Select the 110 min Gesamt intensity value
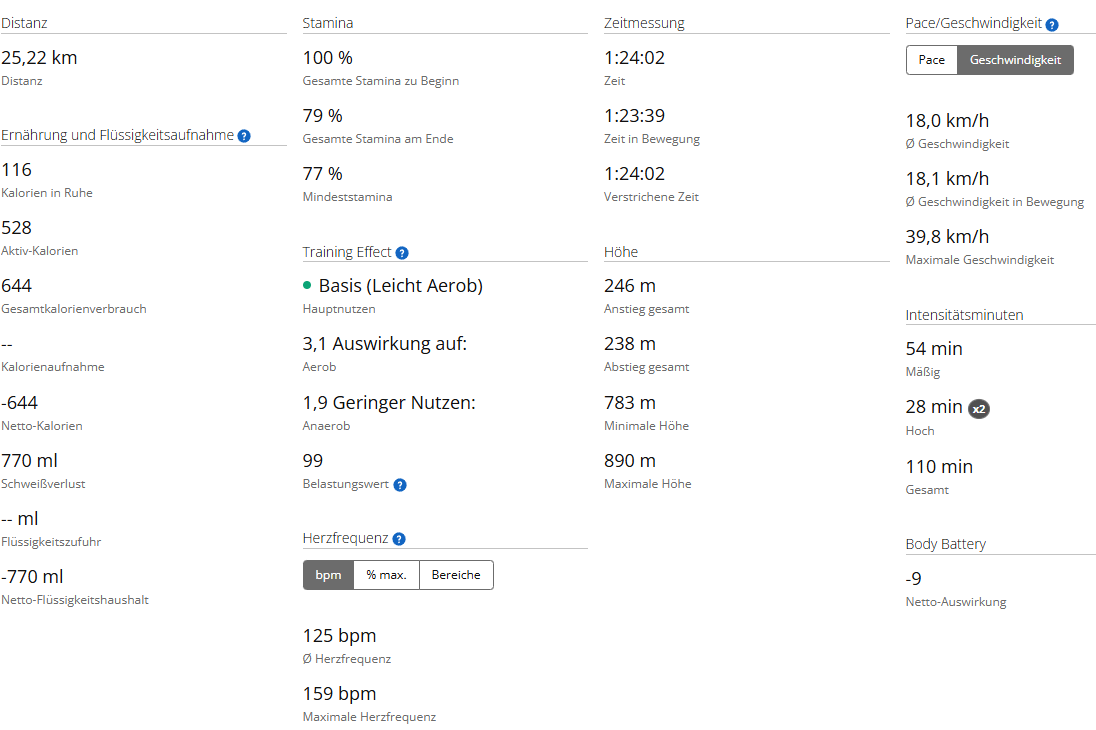 tap(939, 466)
